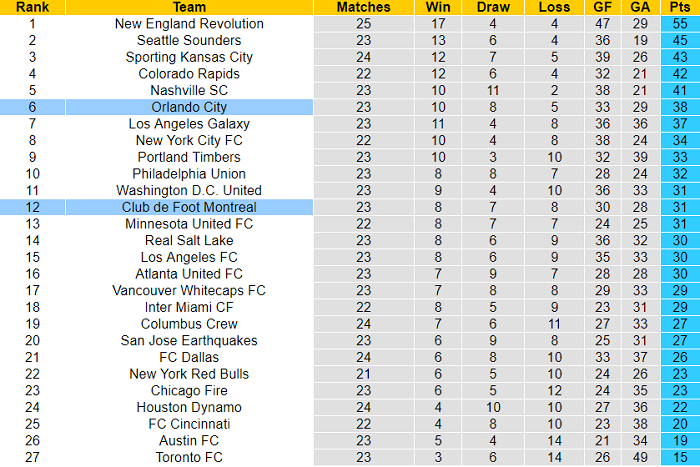Click Los Angeles Galaxy team name
This screenshot has height=467, width=700.
tap(189, 123)
